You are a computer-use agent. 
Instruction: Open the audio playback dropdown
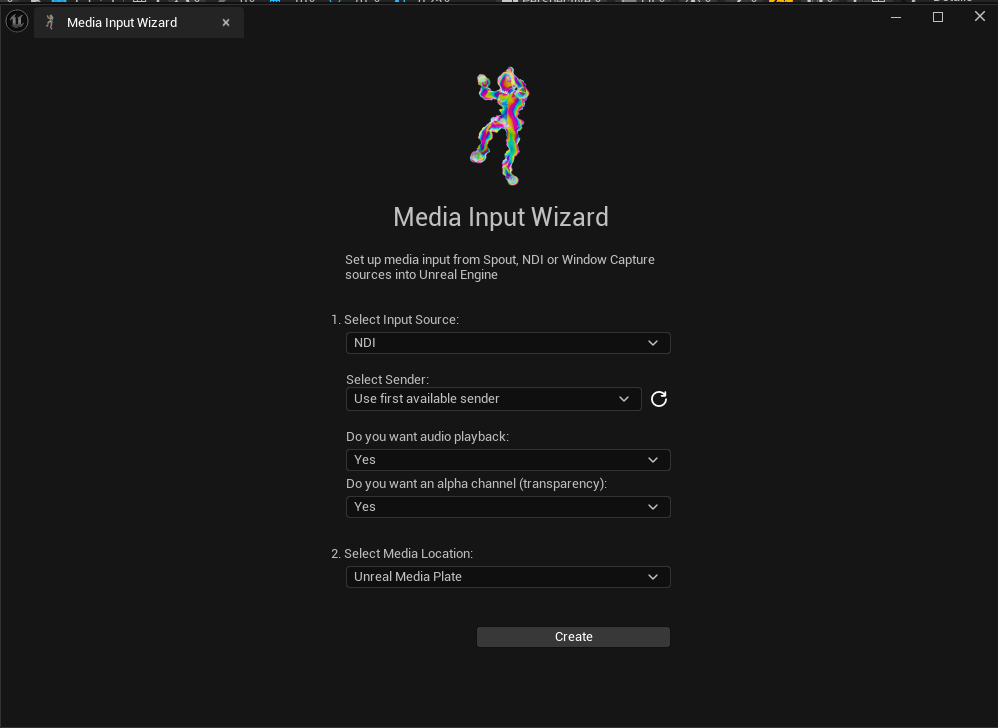pos(508,460)
